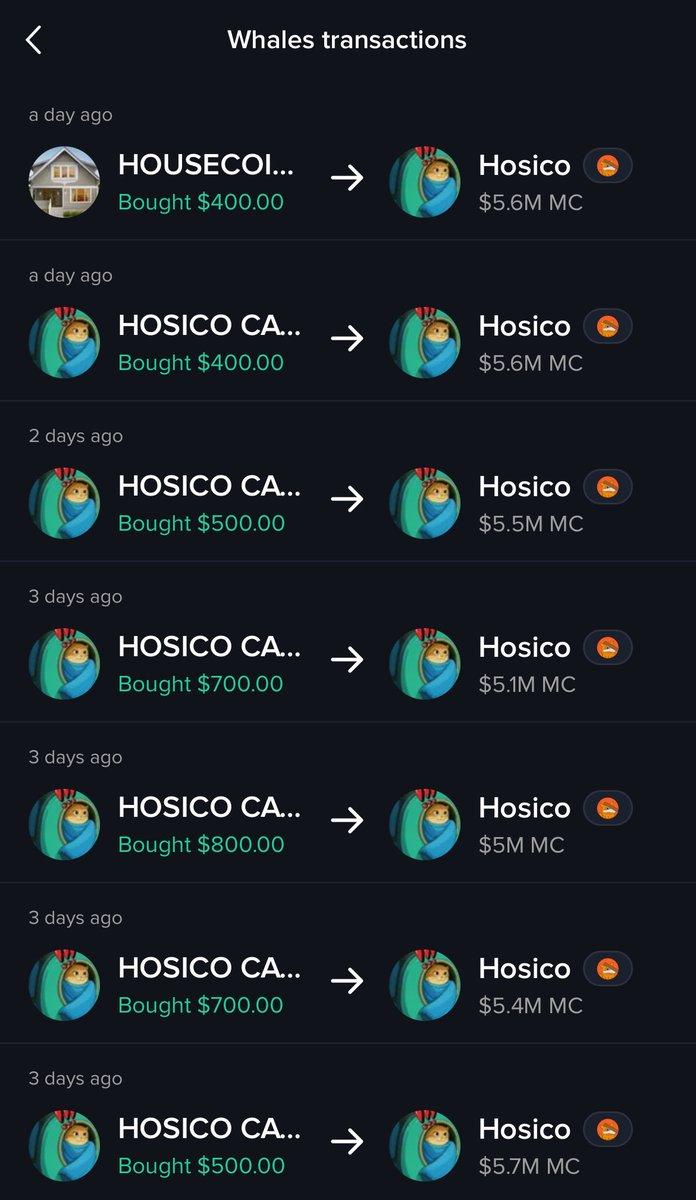Tap the $5.1M MC market cap text
The width and height of the screenshot is (696, 1200).
pos(527,685)
